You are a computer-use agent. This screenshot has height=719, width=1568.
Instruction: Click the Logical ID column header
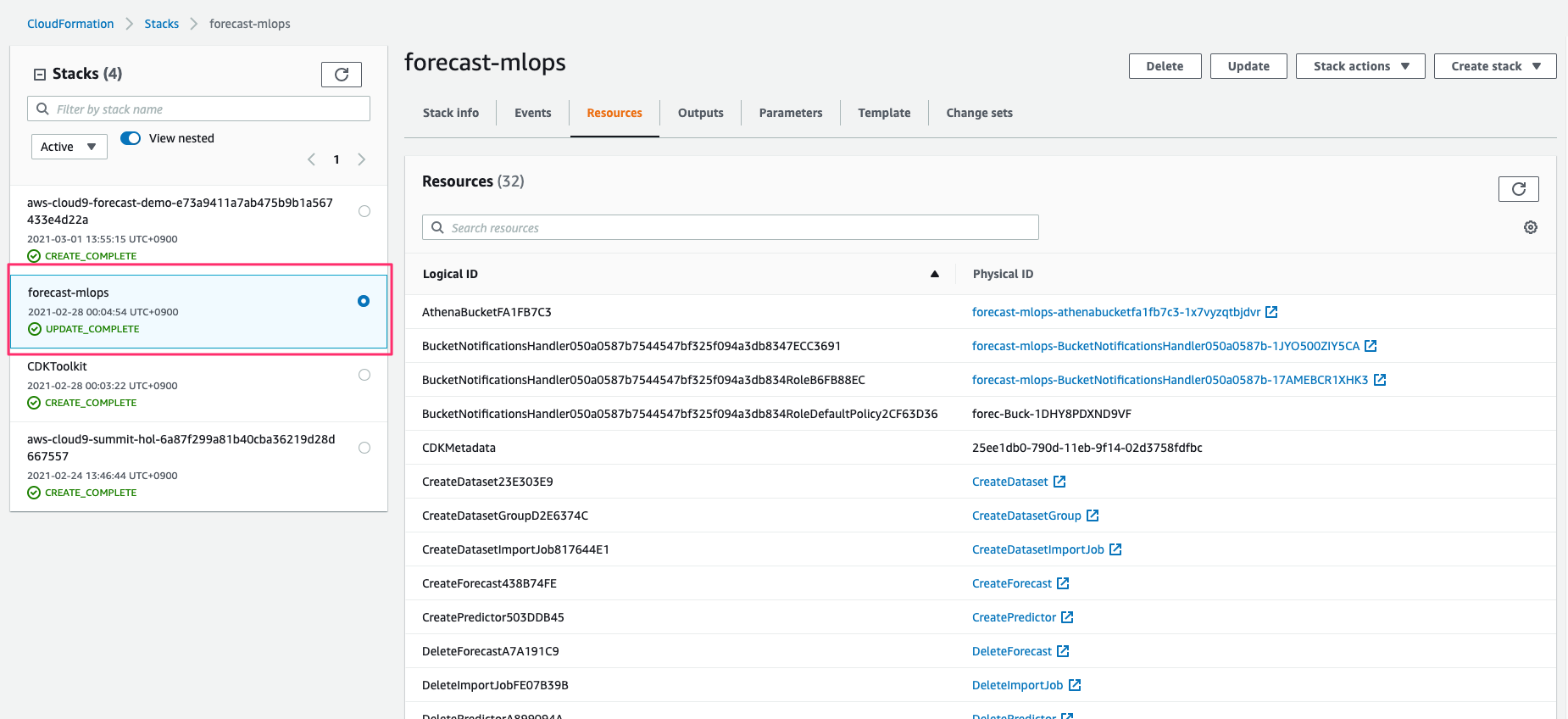[450, 274]
